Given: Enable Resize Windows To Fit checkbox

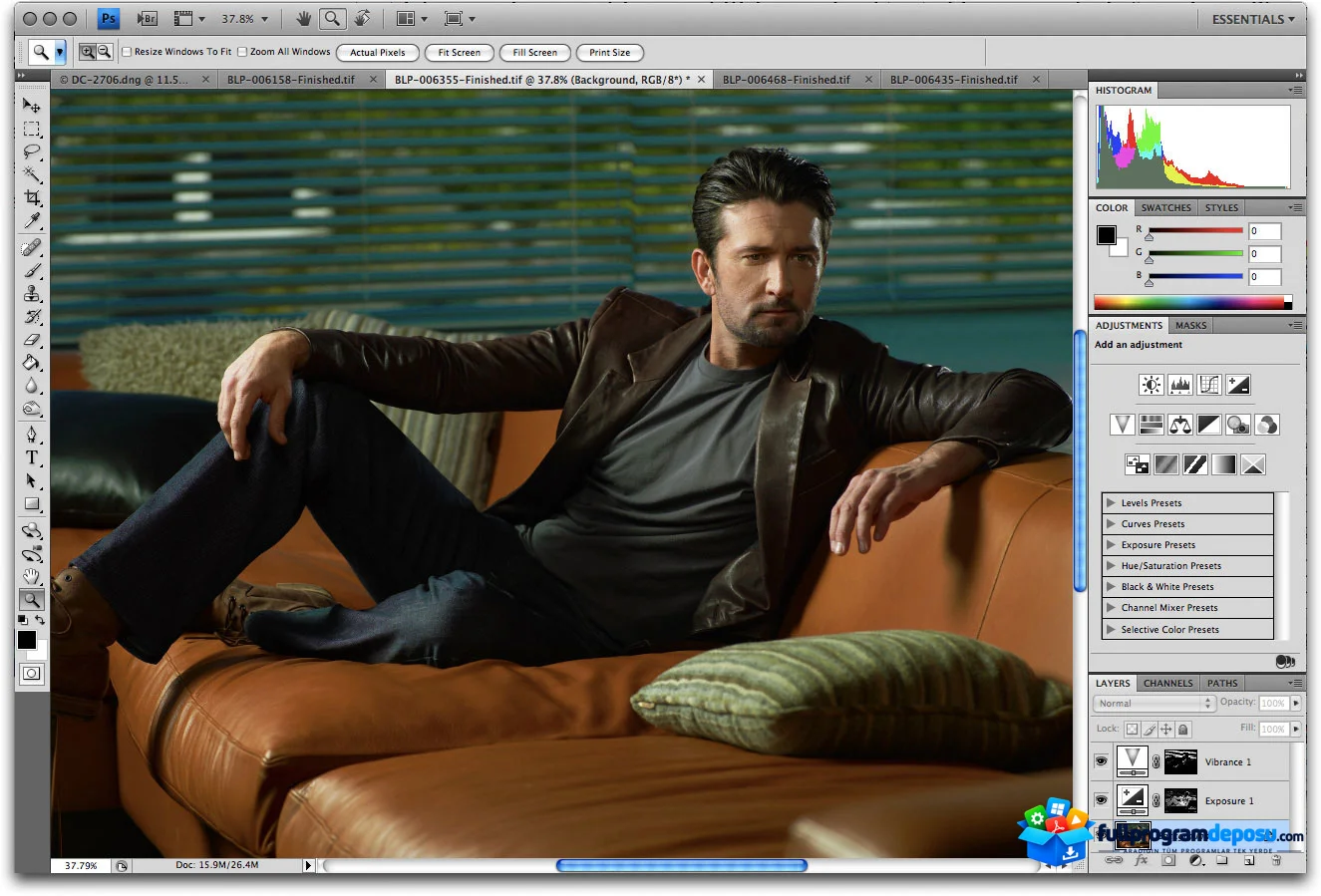Looking at the screenshot, I should pyautogui.click(x=127, y=52).
